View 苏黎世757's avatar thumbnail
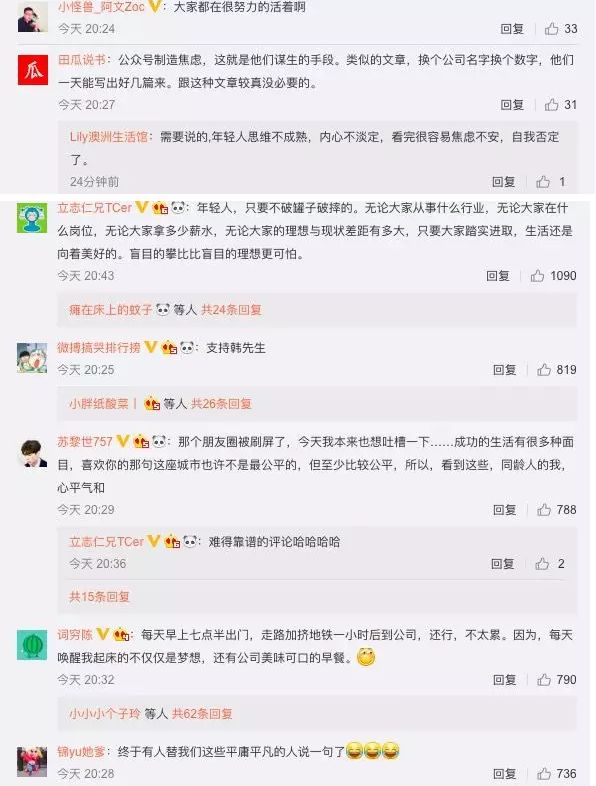Screen dimensions: 596x786 32,452
